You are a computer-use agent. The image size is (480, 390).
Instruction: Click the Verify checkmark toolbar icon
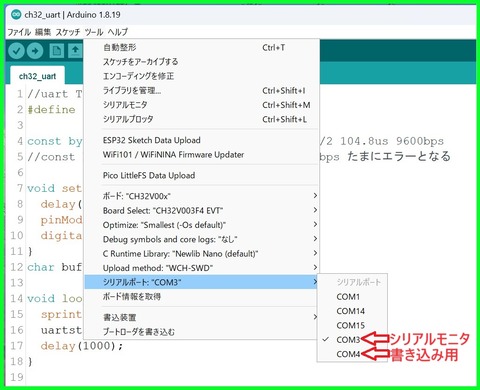[x=16, y=51]
